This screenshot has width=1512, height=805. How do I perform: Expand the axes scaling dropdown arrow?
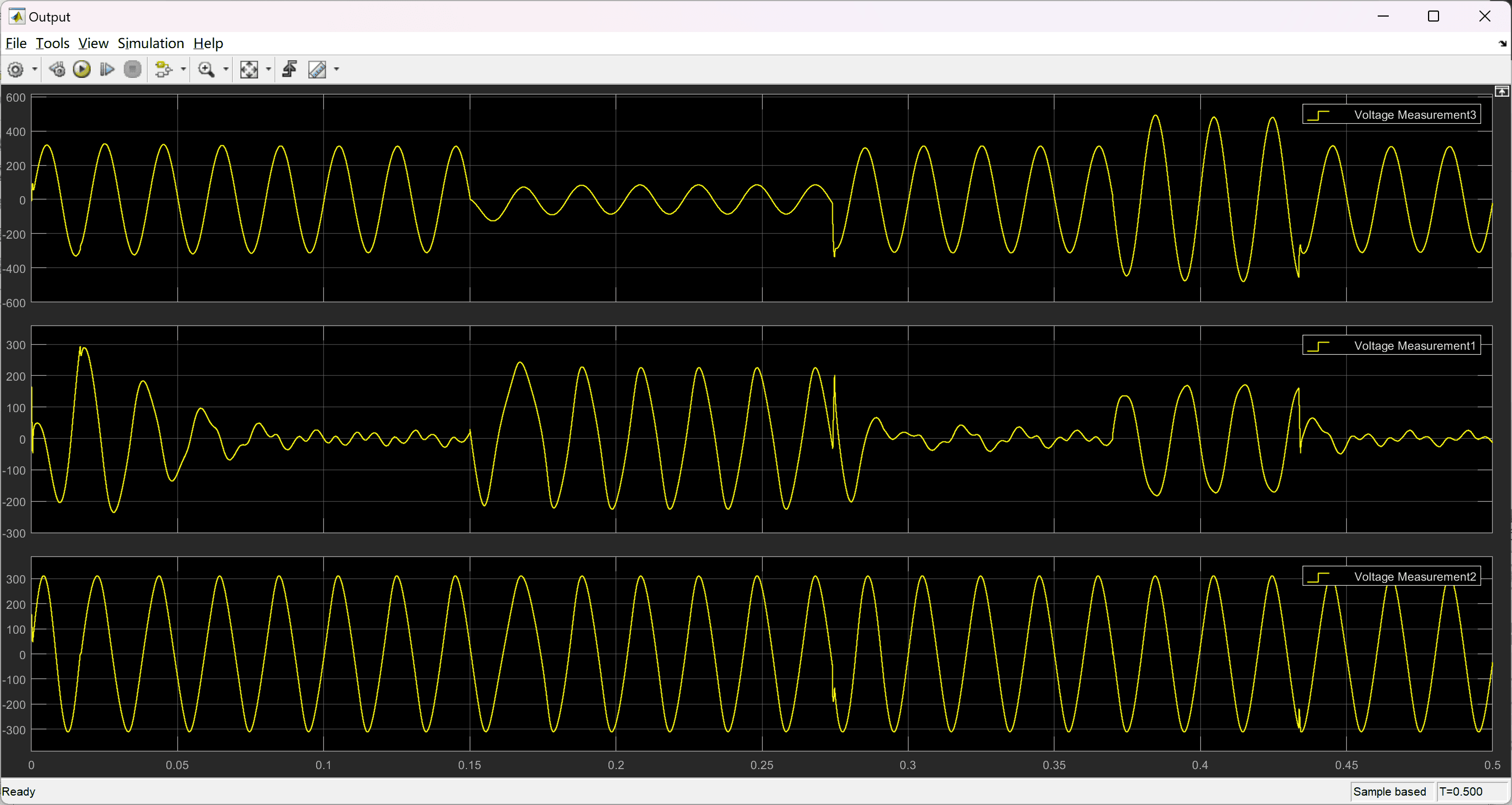click(268, 70)
